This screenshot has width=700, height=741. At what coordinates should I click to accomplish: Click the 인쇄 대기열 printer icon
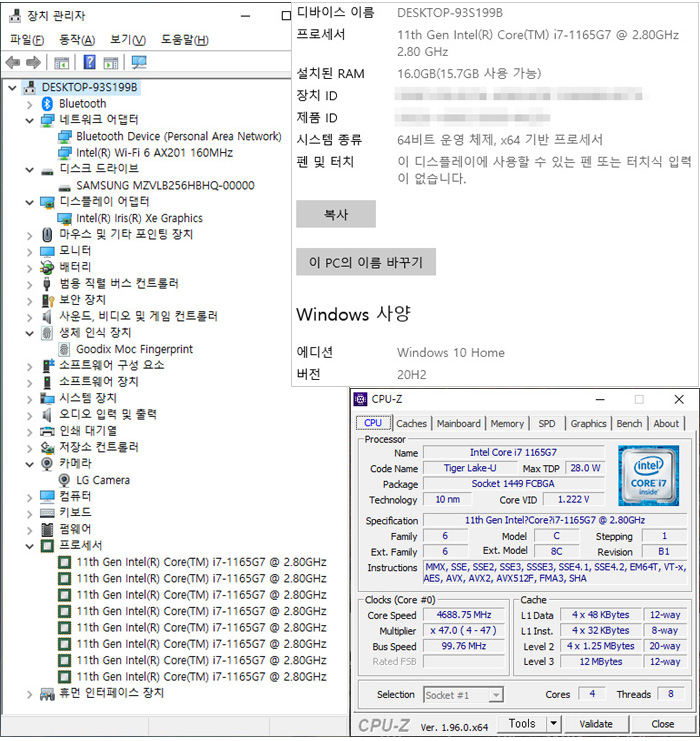[x=47, y=431]
